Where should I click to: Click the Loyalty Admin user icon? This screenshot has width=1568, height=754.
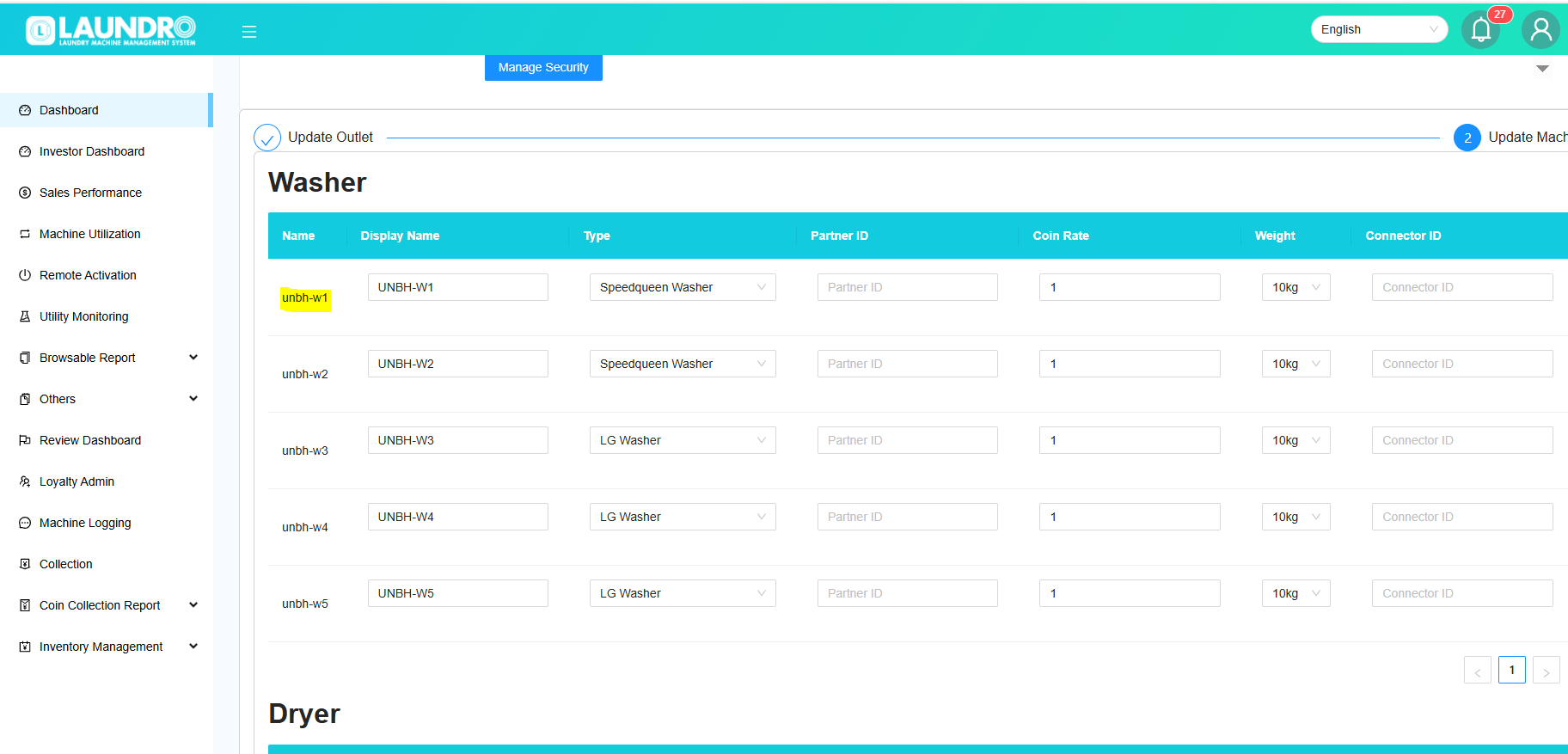(25, 481)
